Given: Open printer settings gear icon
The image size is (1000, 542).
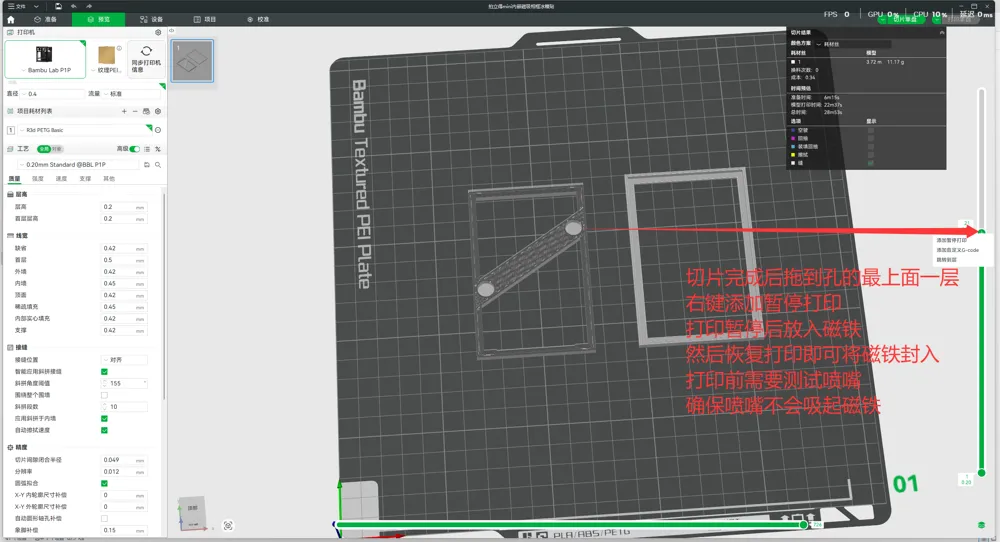Looking at the screenshot, I should click(x=158, y=32).
